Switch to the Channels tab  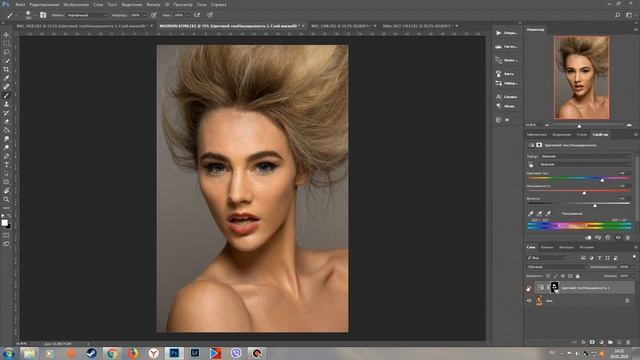547,247
